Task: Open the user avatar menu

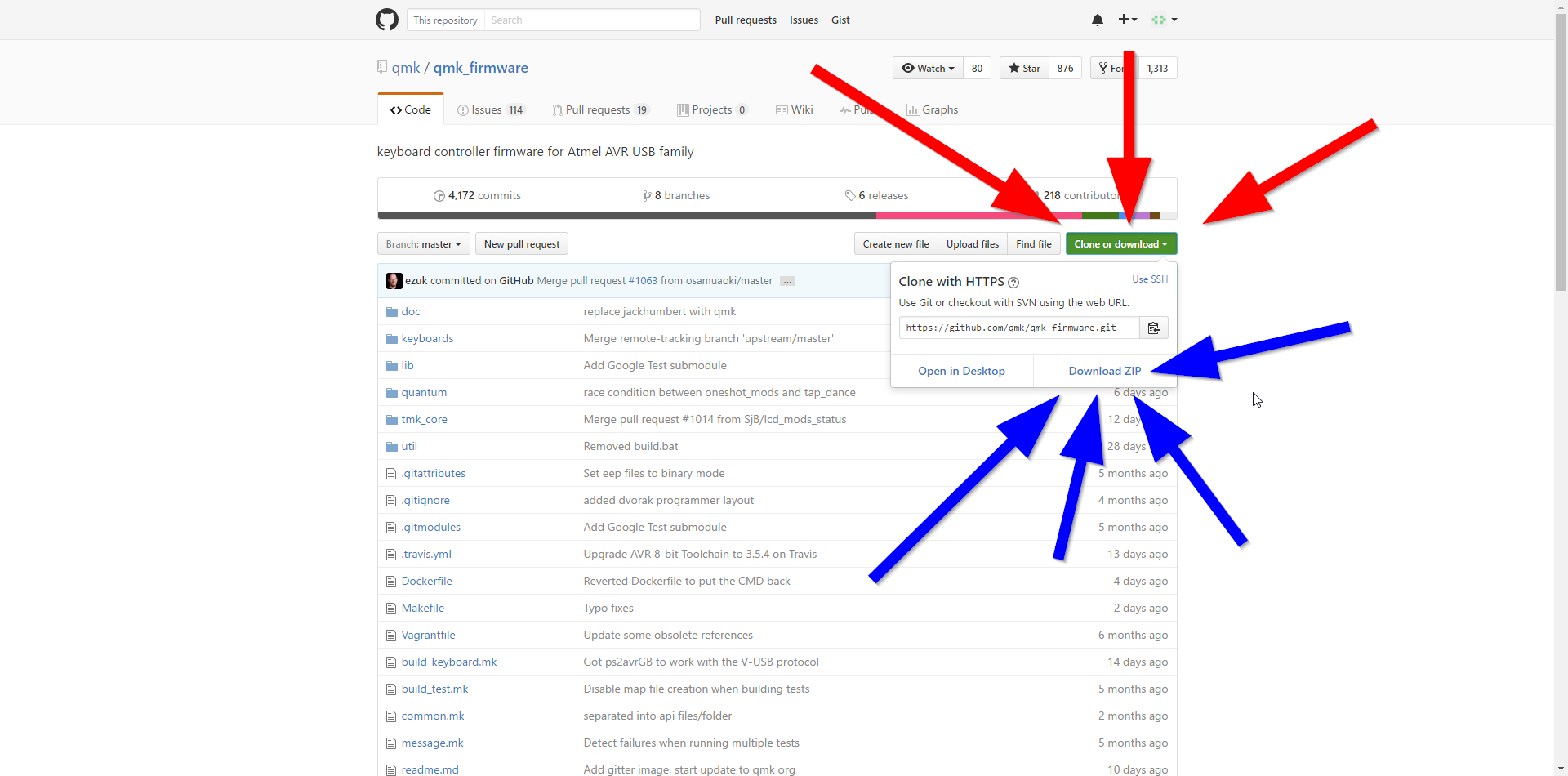Action: 1164,20
